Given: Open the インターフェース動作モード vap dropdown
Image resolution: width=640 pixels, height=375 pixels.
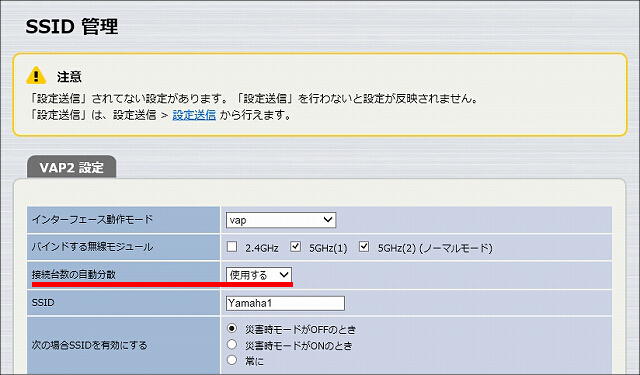Looking at the screenshot, I should pos(281,220).
